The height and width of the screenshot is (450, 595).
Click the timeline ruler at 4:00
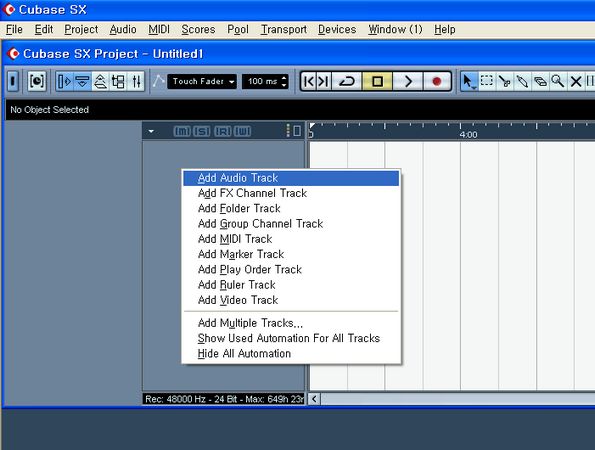pos(468,134)
